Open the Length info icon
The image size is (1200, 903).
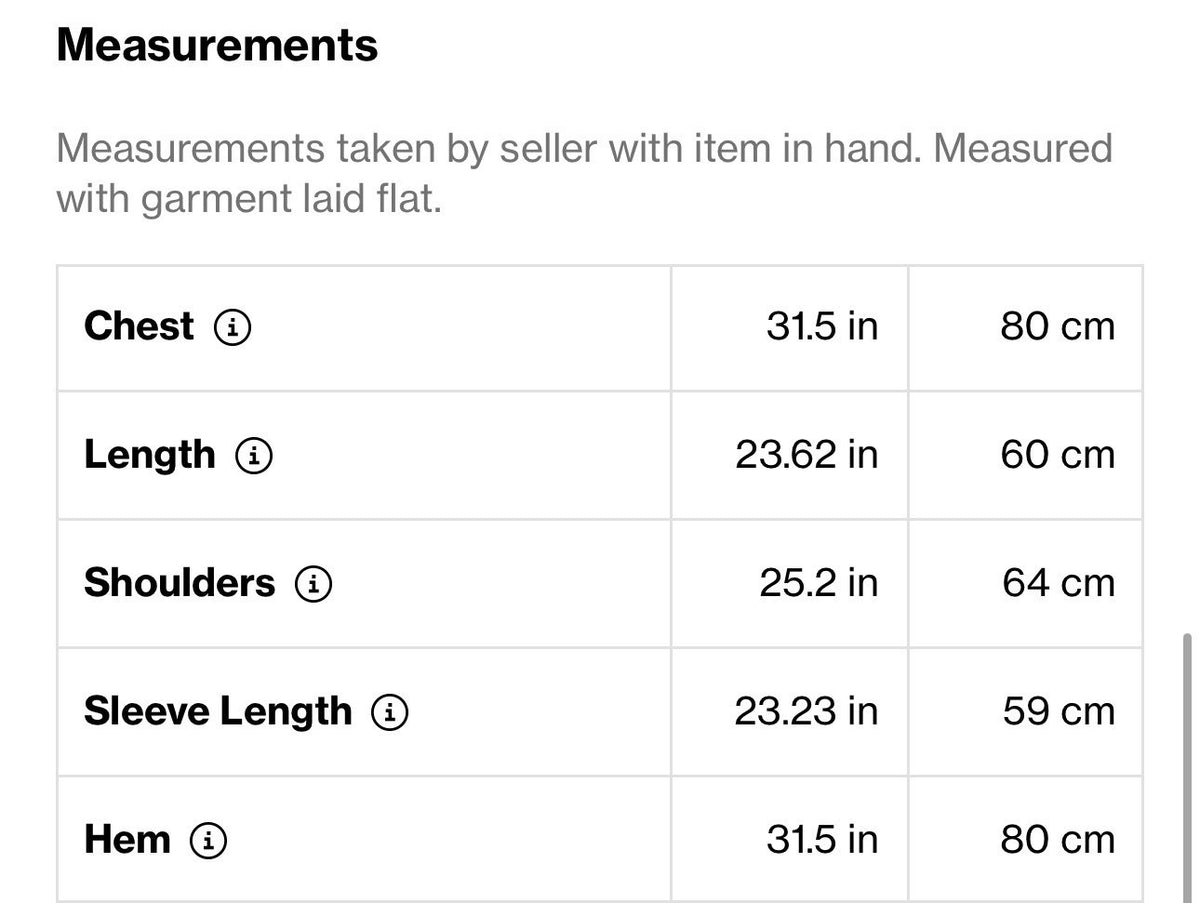point(254,456)
